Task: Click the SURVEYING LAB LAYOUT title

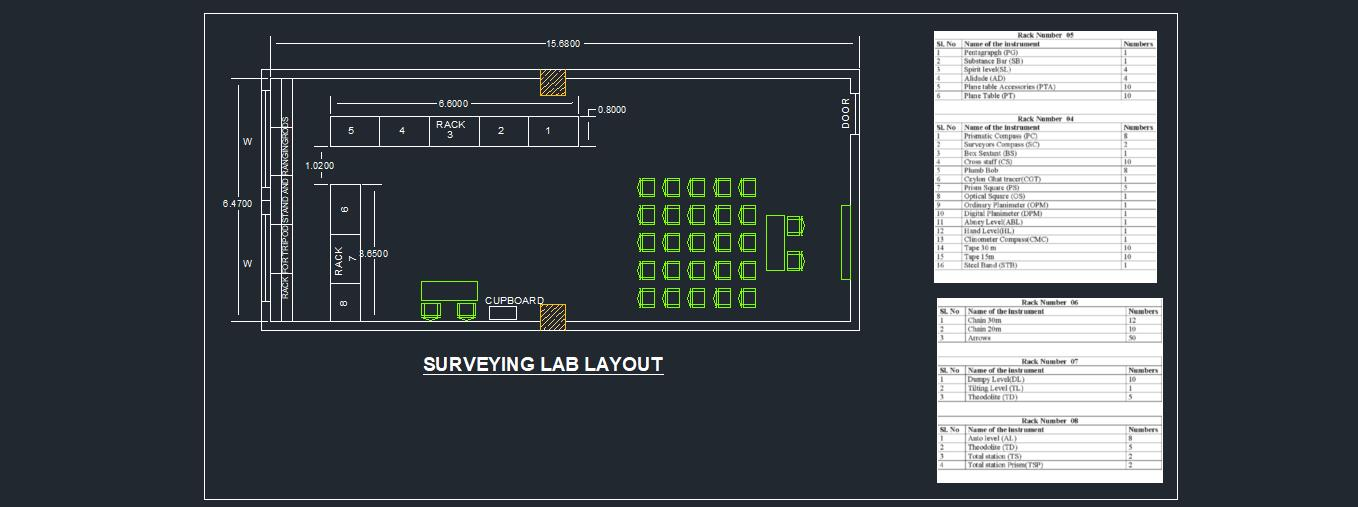Action: pyautogui.click(x=543, y=364)
